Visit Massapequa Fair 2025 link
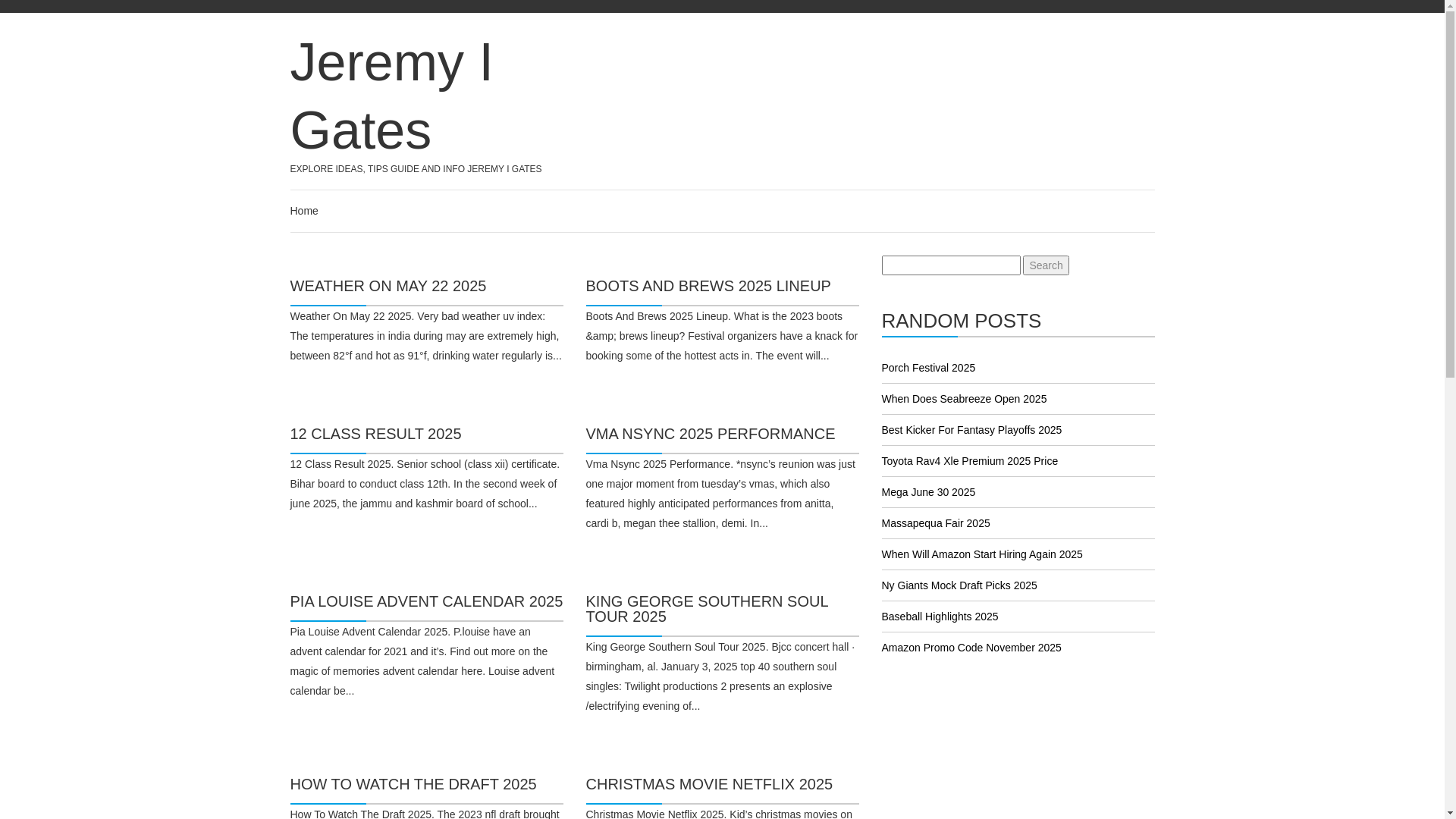Viewport: 1456px width, 819px height. point(935,523)
